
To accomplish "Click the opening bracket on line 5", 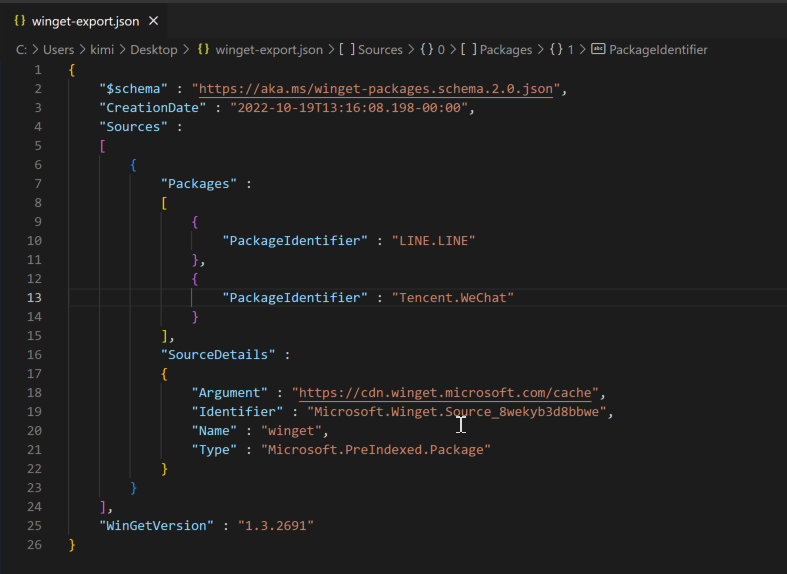I will click(102, 146).
